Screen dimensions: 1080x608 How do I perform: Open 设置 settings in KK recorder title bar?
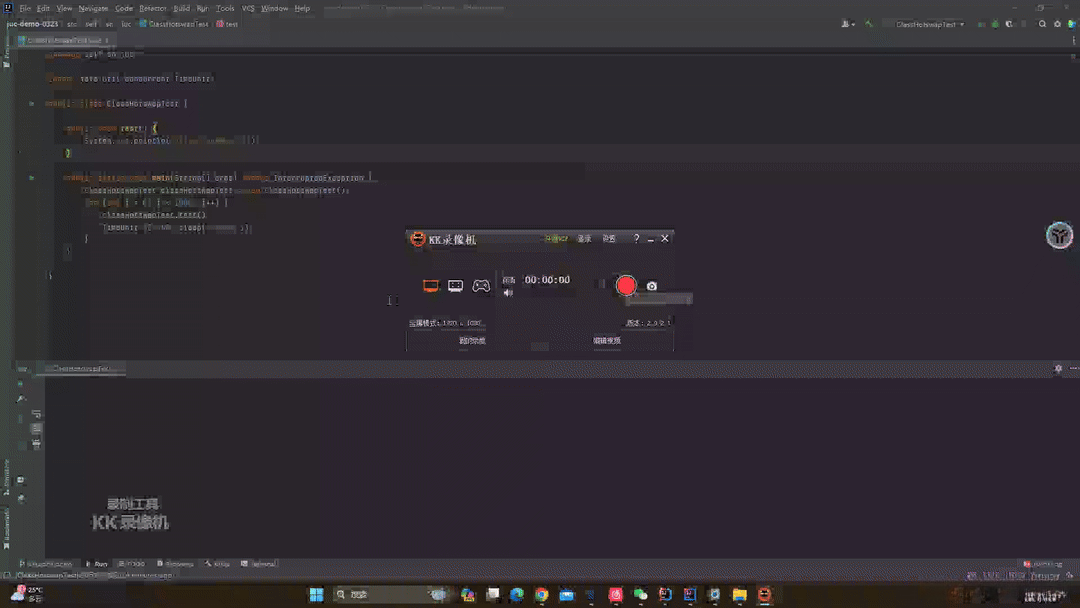(609, 239)
